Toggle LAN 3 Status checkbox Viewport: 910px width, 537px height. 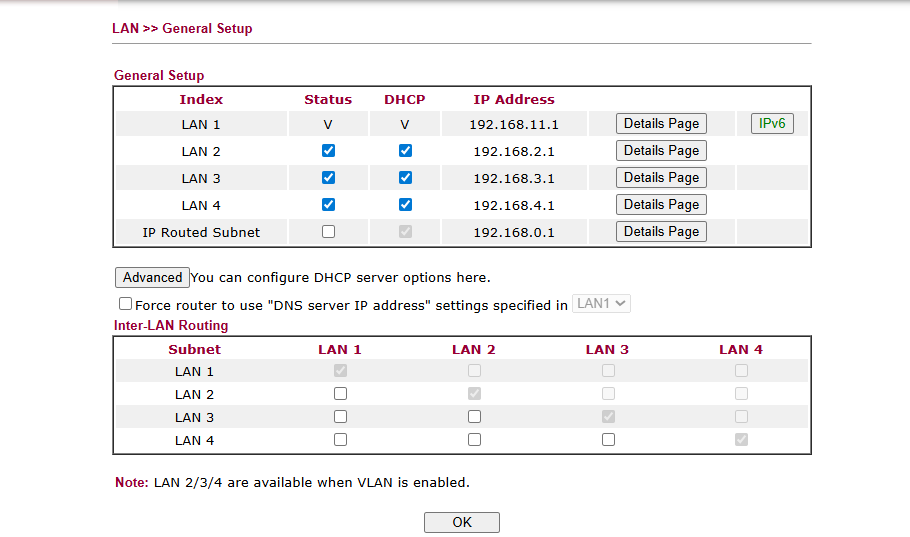pyautogui.click(x=328, y=178)
